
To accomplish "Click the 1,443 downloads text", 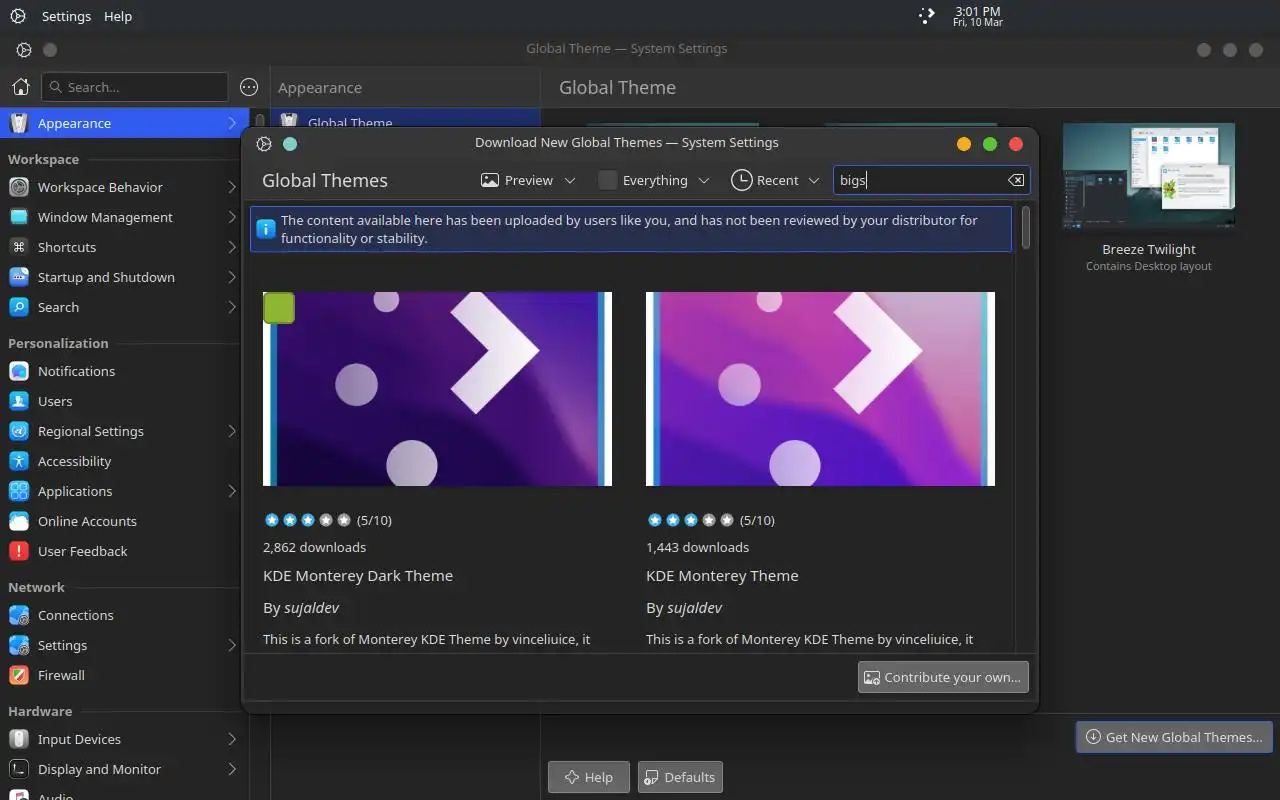I will 697,547.
